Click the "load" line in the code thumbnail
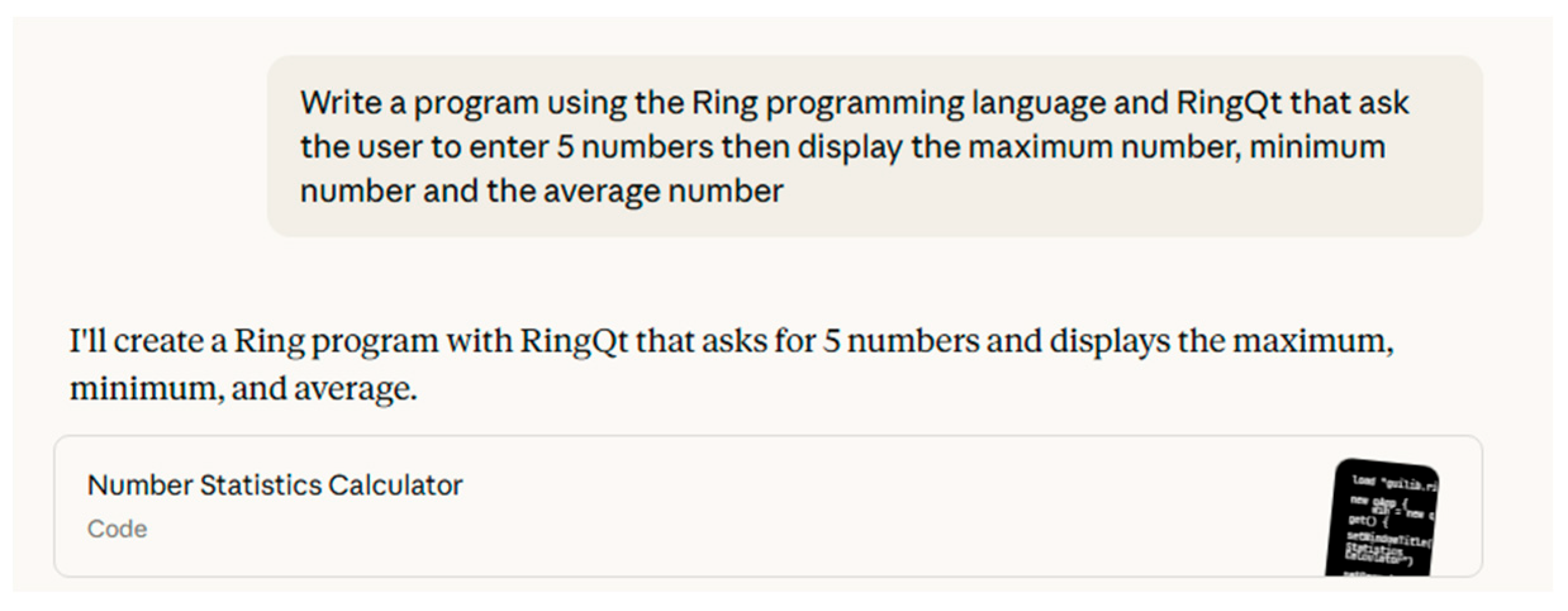1568x611 pixels. coord(1393,484)
